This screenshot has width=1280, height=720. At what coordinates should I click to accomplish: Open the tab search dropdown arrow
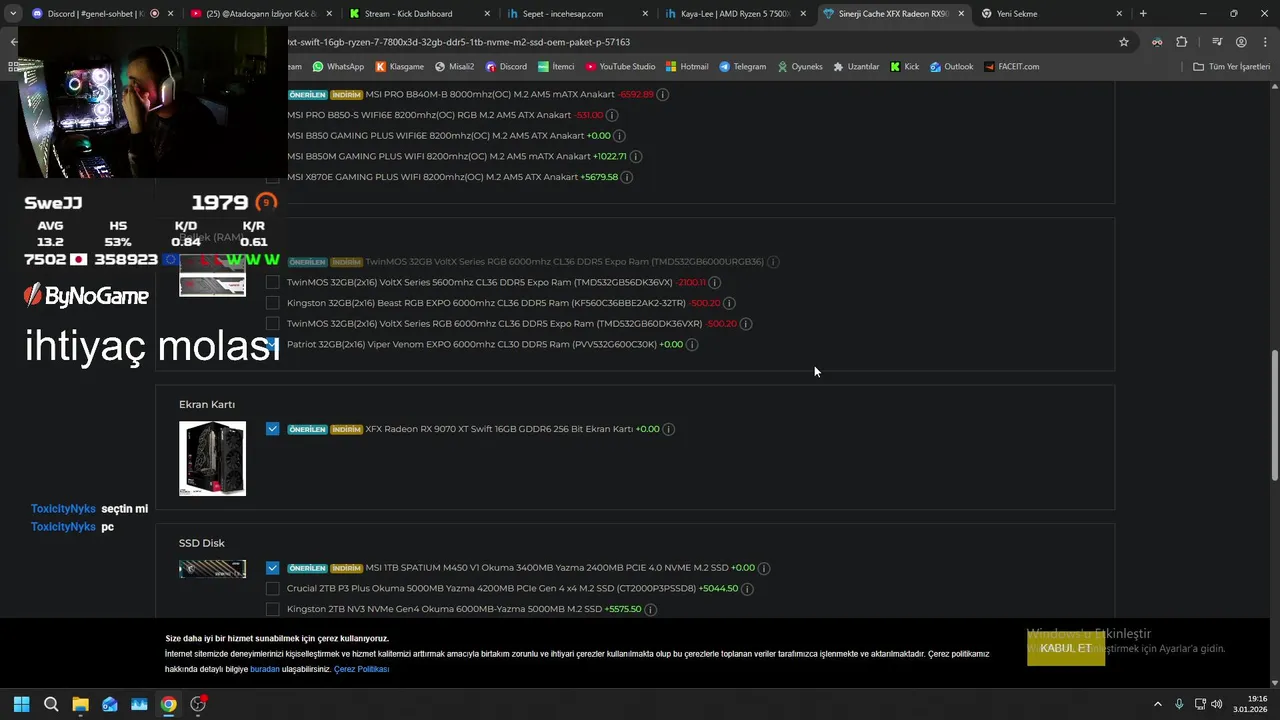[13, 14]
